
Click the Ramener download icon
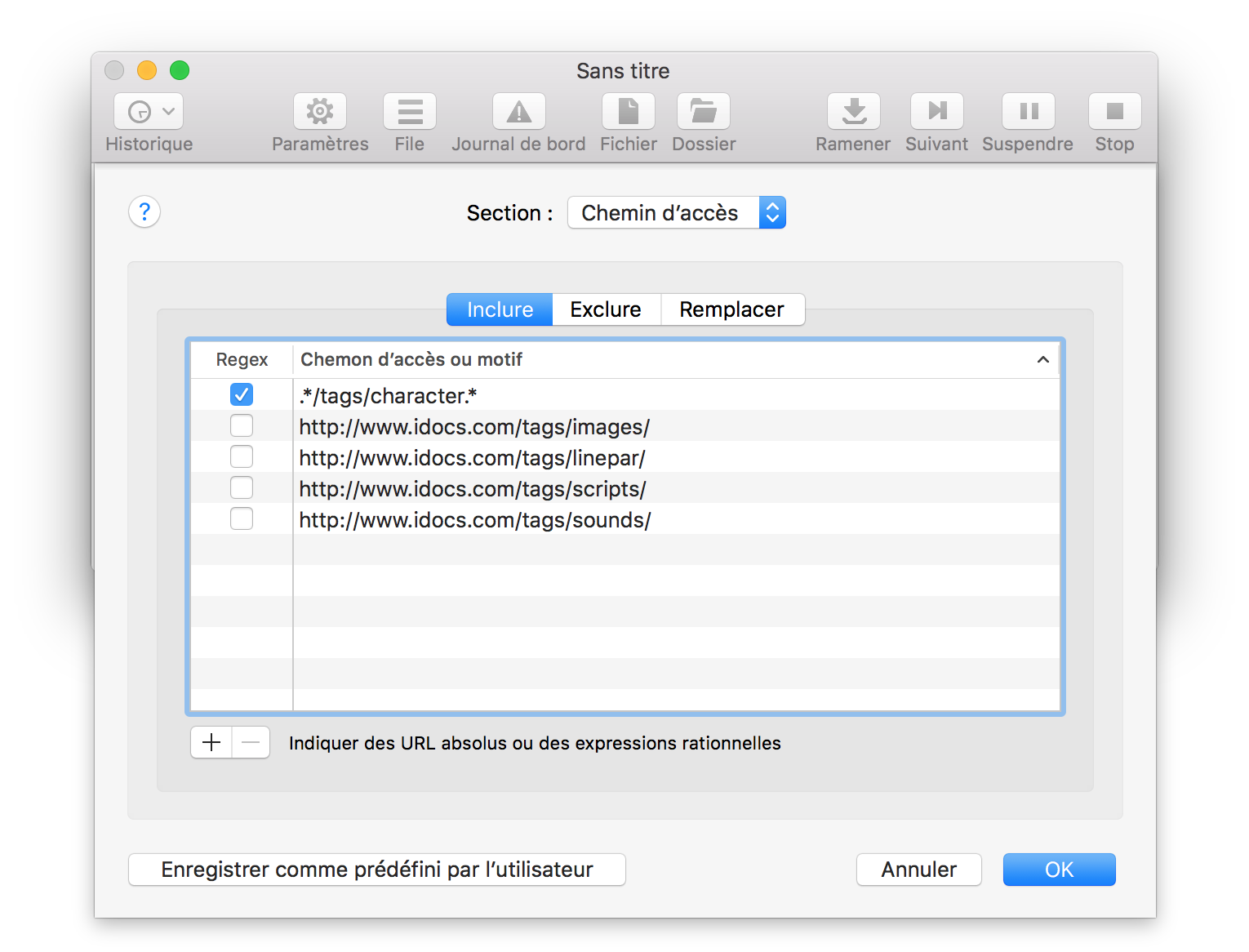pos(853,112)
